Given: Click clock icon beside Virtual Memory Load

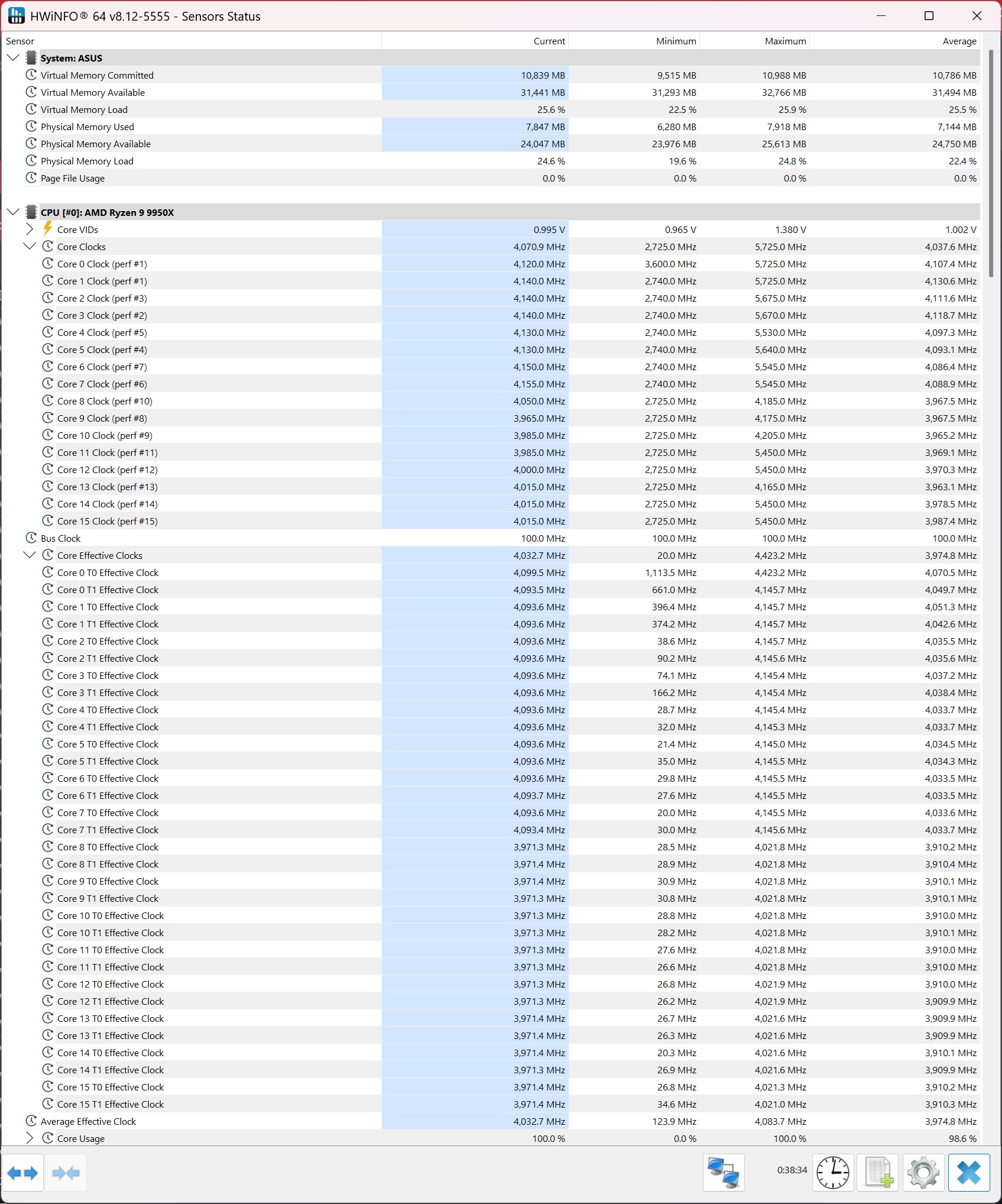Looking at the screenshot, I should 31,109.
